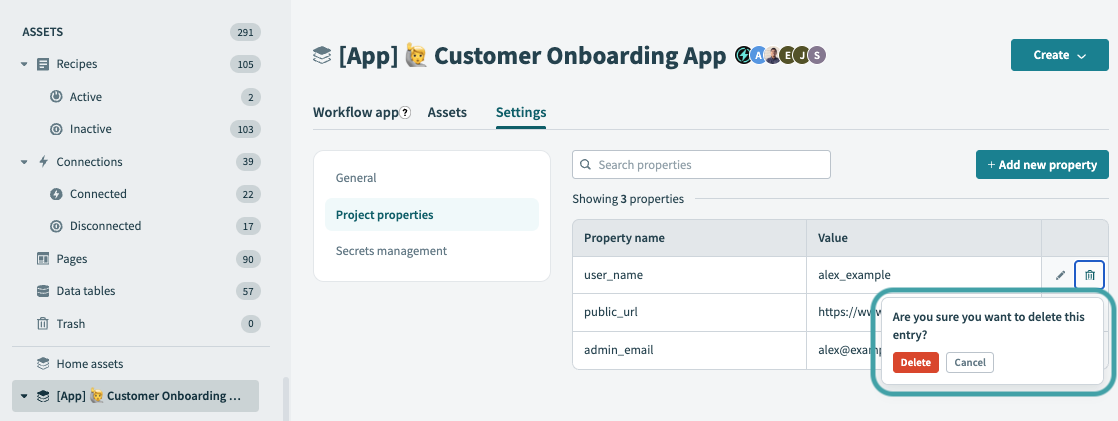Screen dimensions: 1118x421
Task: Show Disconnected connections in sidebar
Action: (105, 226)
